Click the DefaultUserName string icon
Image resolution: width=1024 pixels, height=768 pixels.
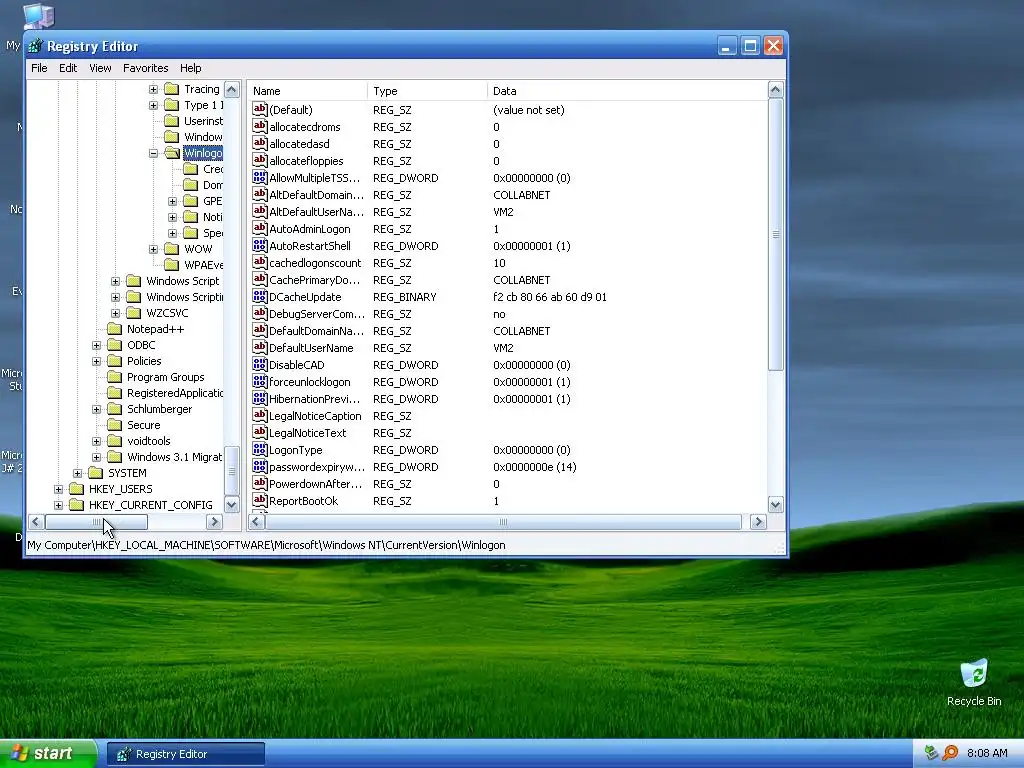[260, 347]
